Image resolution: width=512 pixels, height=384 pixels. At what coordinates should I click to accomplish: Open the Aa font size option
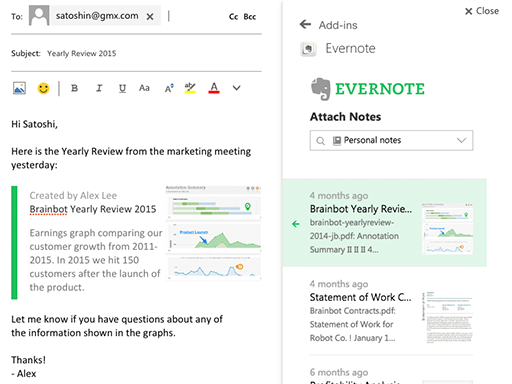144,88
